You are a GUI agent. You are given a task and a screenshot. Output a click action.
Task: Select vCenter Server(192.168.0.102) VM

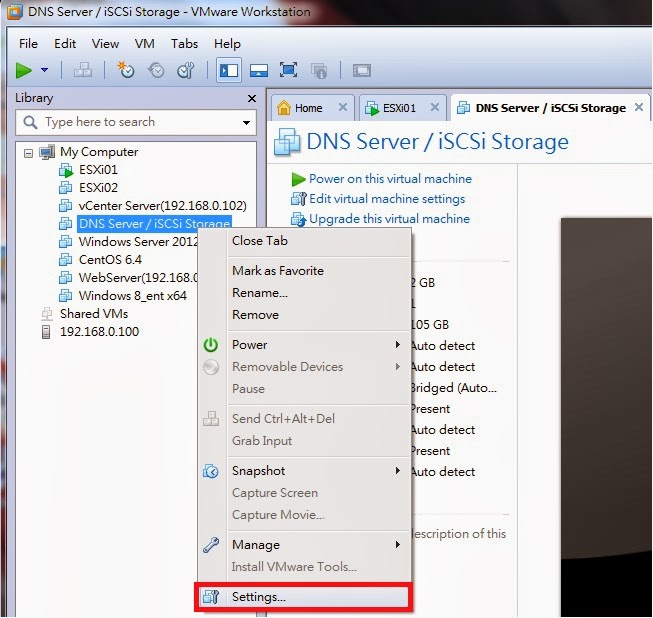[x=162, y=206]
